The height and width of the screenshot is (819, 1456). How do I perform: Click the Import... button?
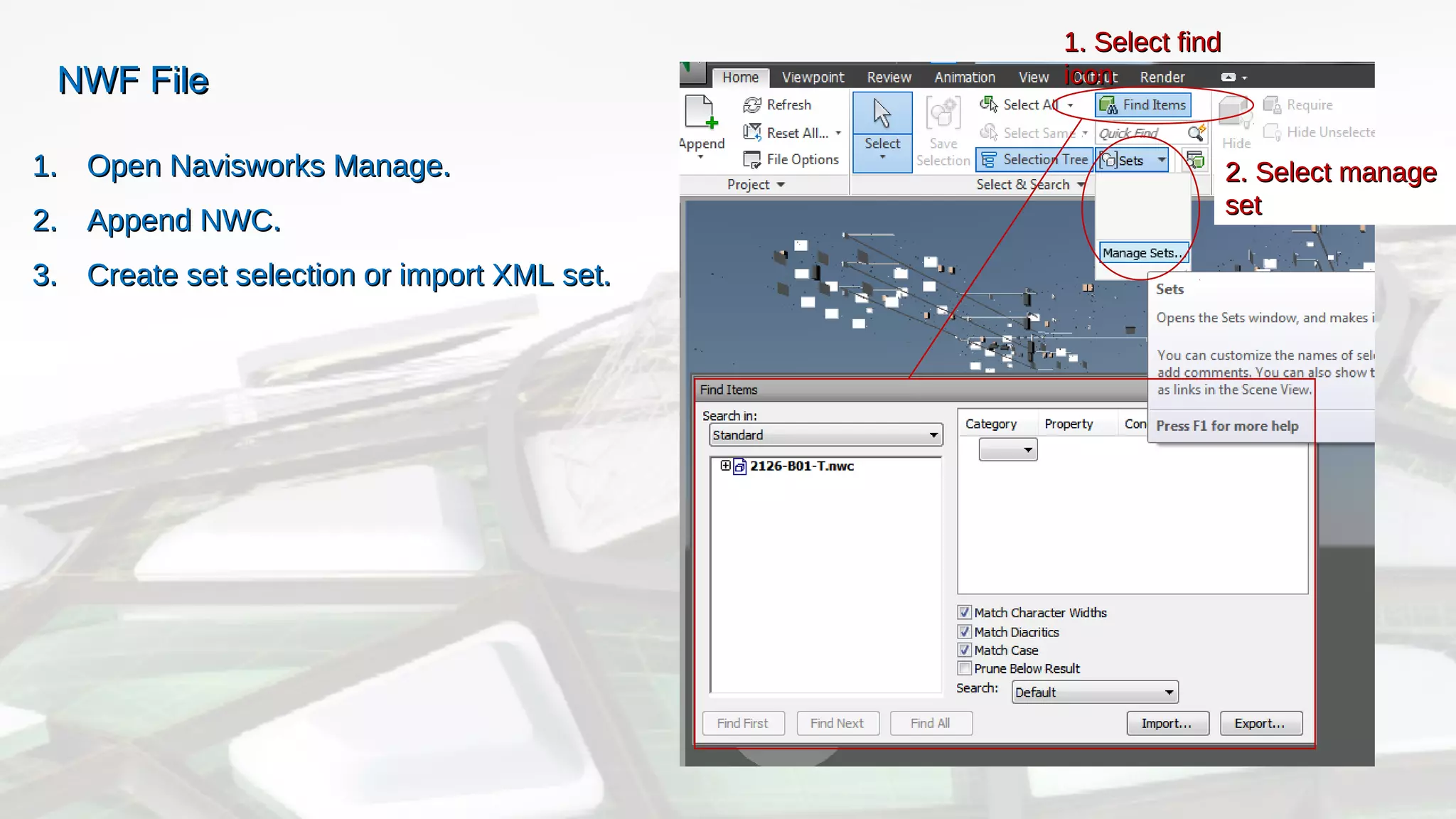coord(1167,723)
